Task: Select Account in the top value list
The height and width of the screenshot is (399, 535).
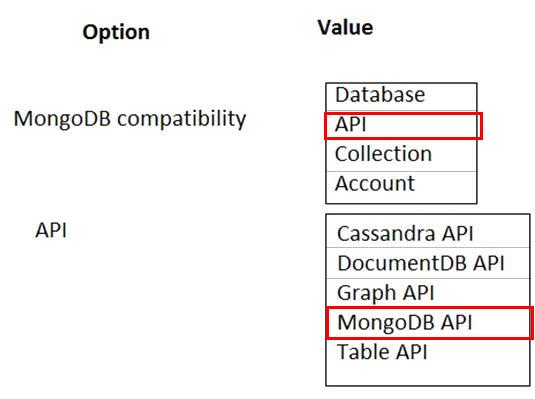Action: [x=401, y=187]
